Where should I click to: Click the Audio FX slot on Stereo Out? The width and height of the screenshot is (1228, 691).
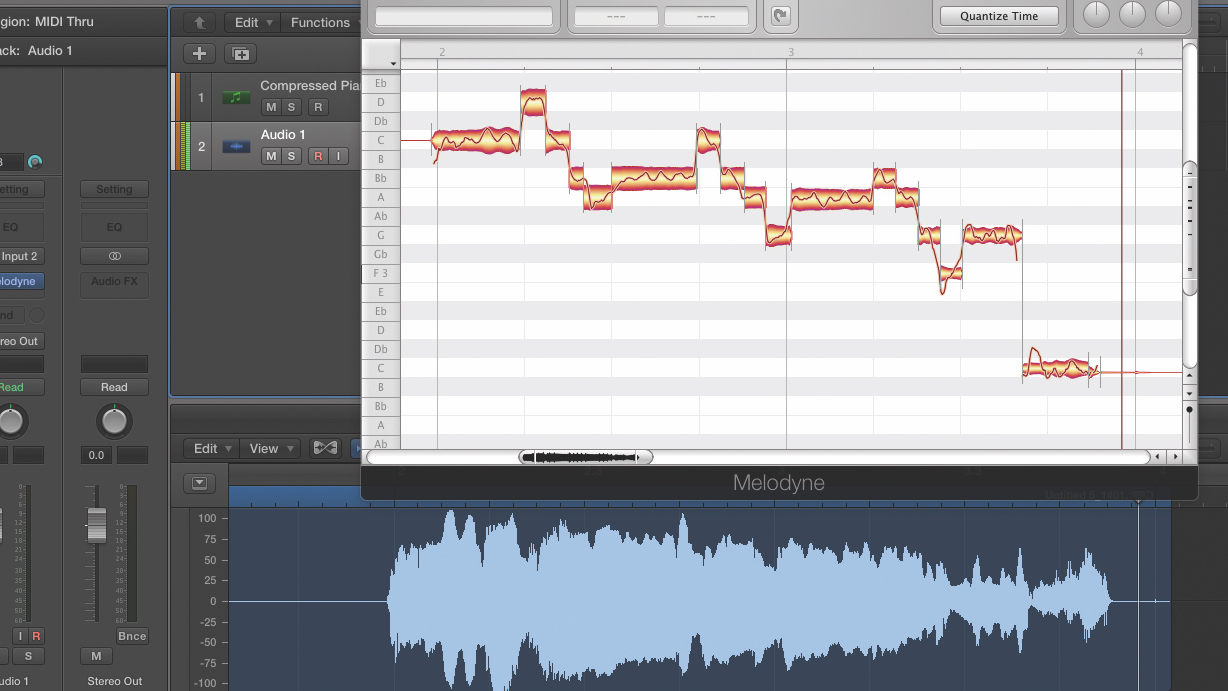point(115,286)
